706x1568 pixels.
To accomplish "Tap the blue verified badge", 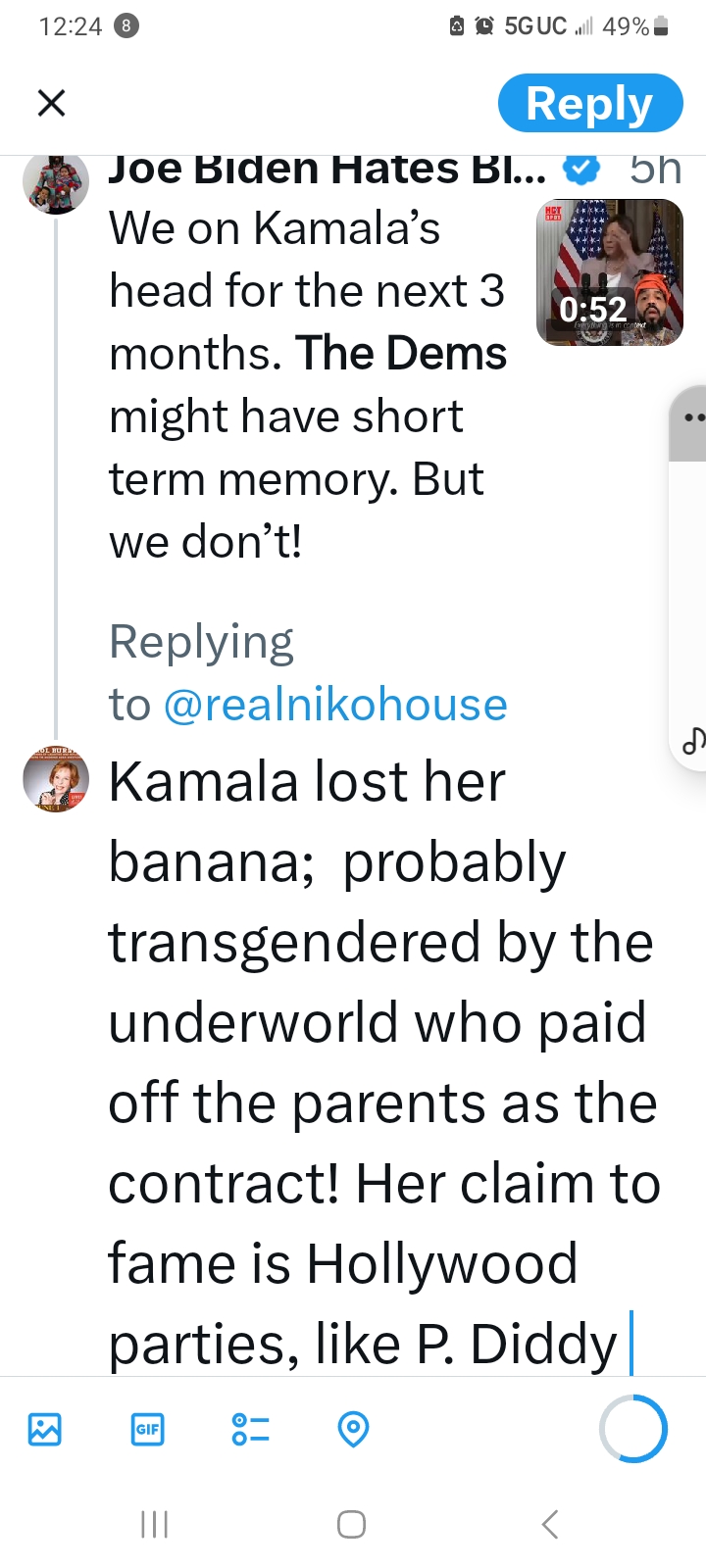I will click(581, 171).
